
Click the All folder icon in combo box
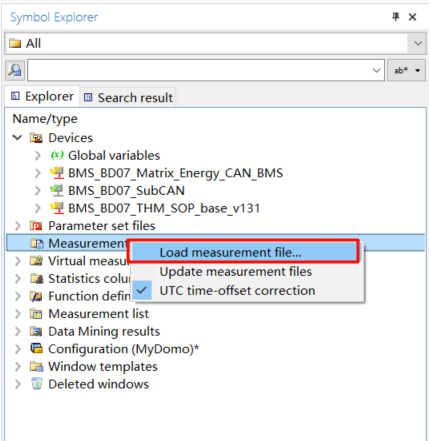15,43
